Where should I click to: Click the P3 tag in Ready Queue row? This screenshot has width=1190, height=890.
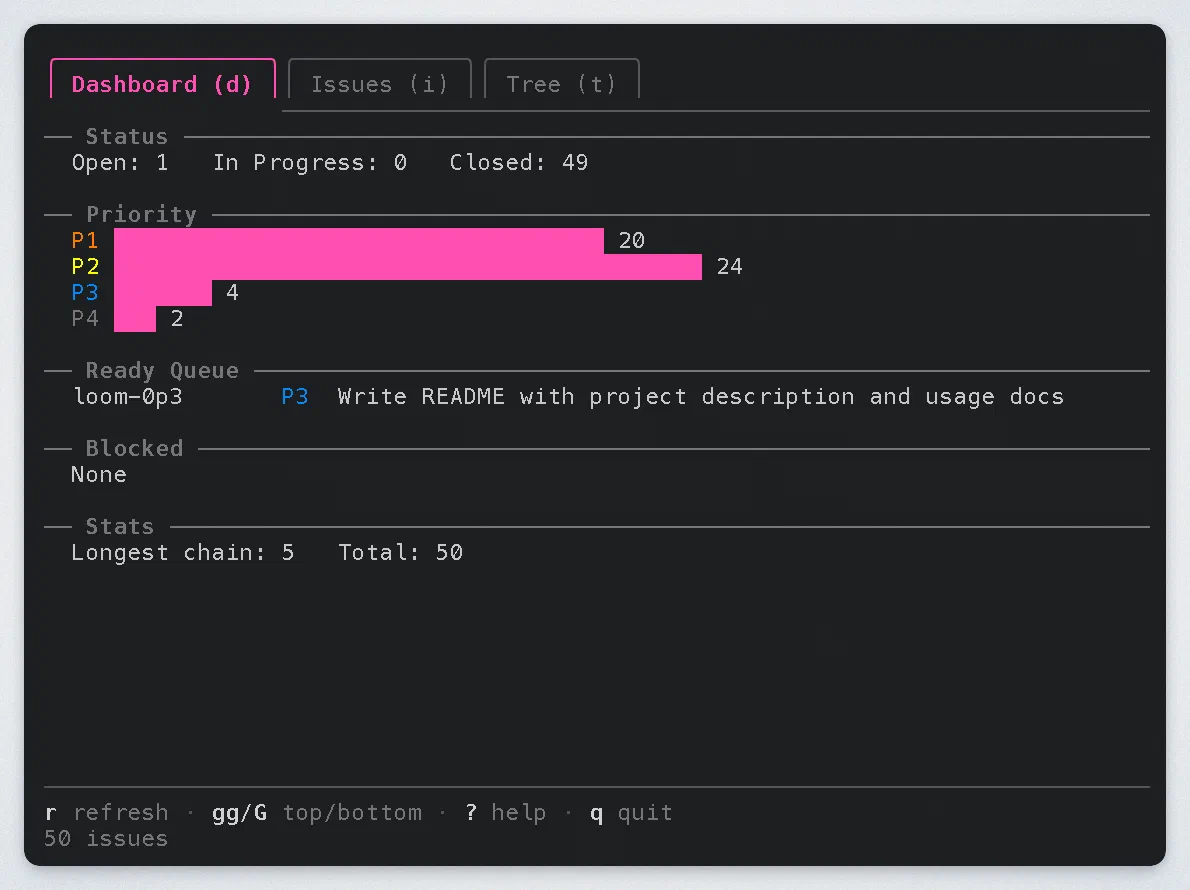[x=294, y=397]
